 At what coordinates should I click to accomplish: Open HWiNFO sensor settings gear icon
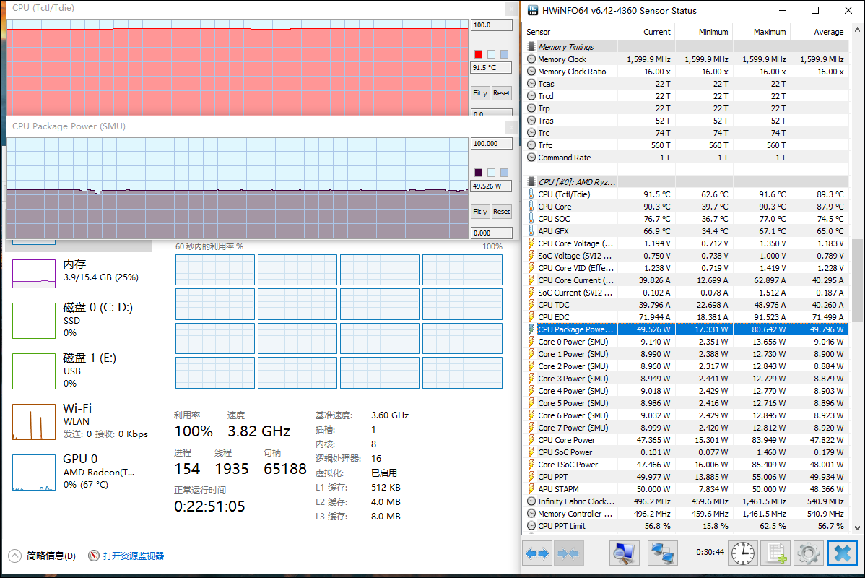click(808, 553)
